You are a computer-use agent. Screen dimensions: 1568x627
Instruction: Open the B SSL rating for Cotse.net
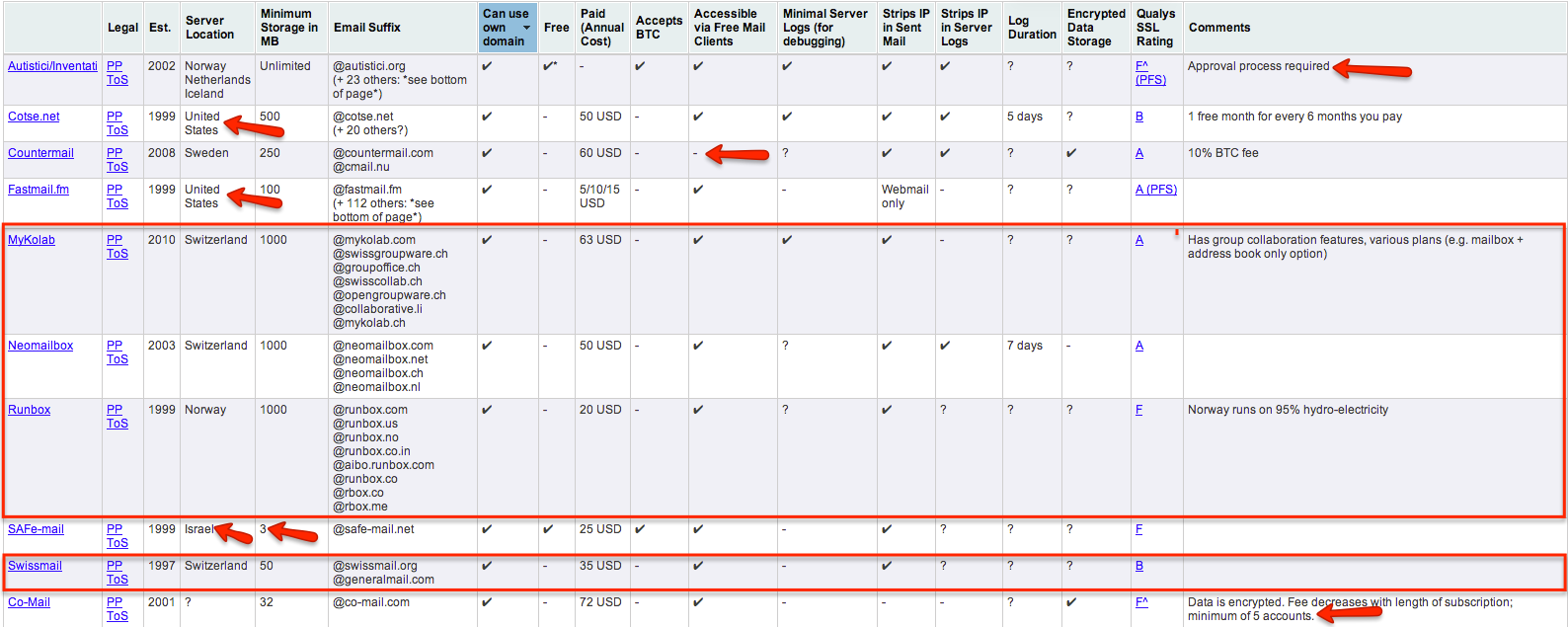tap(1139, 117)
